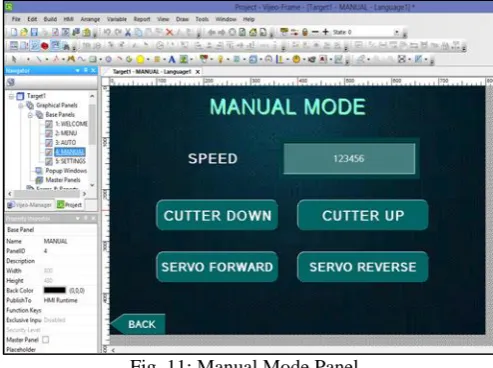The height and width of the screenshot is (368, 493).
Task: Switch to the Vijeo-Manager tab
Action: pyautogui.click(x=29, y=205)
